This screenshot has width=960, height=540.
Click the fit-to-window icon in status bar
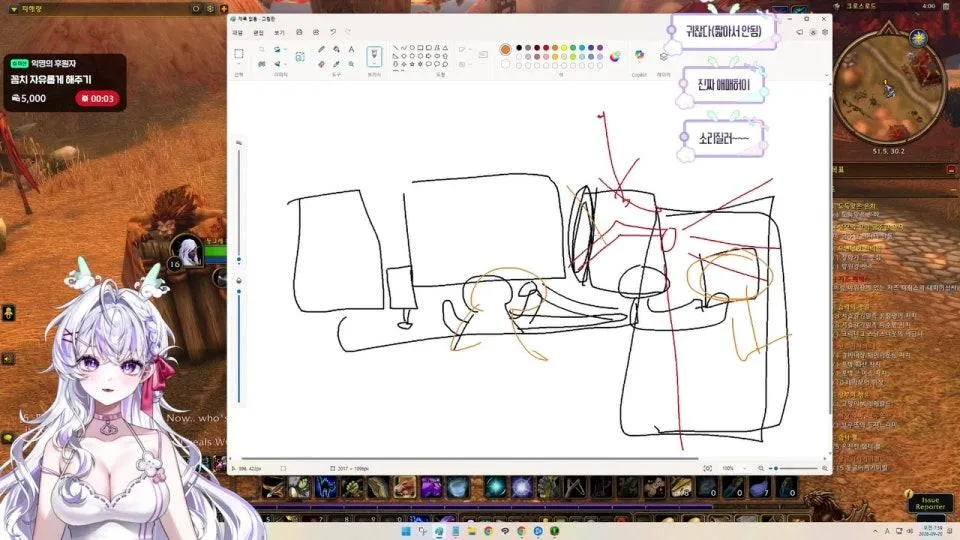707,468
